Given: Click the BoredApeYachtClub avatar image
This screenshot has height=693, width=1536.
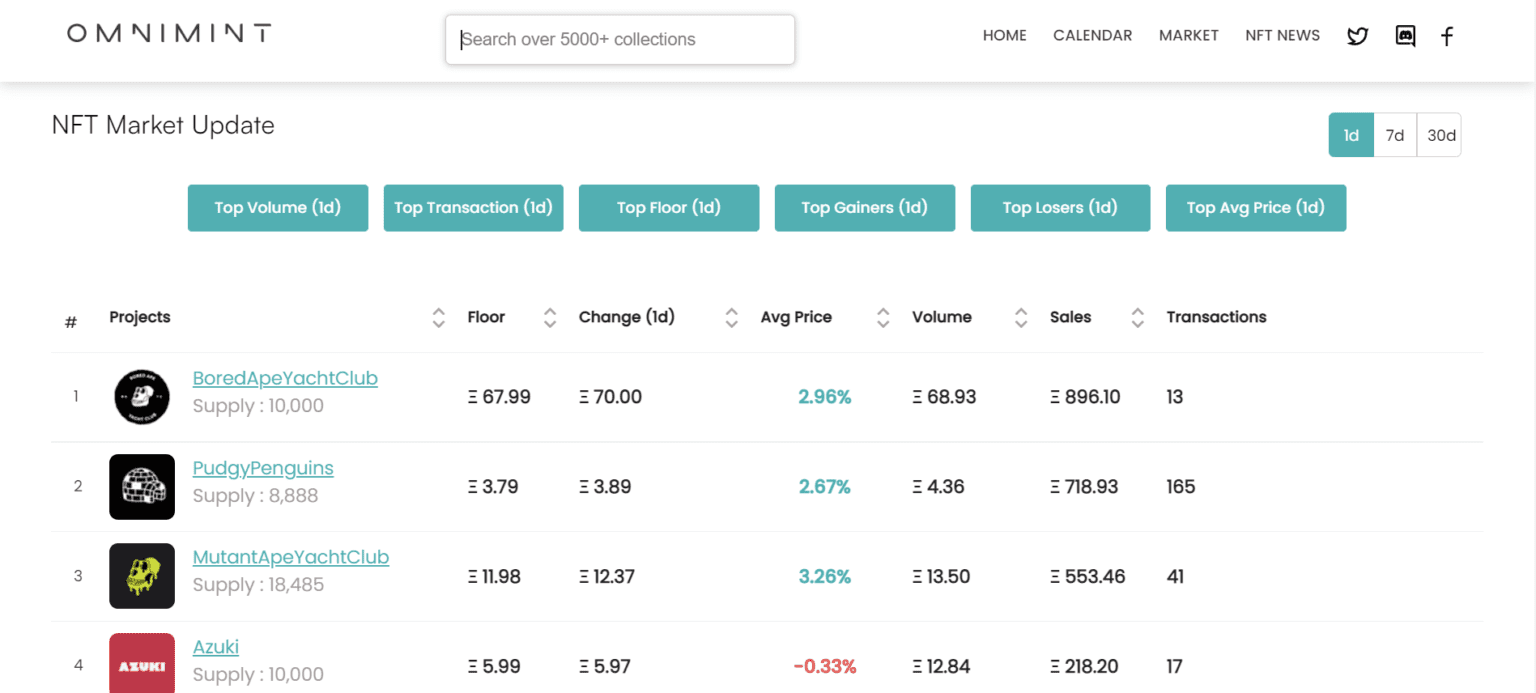Looking at the screenshot, I should [142, 397].
